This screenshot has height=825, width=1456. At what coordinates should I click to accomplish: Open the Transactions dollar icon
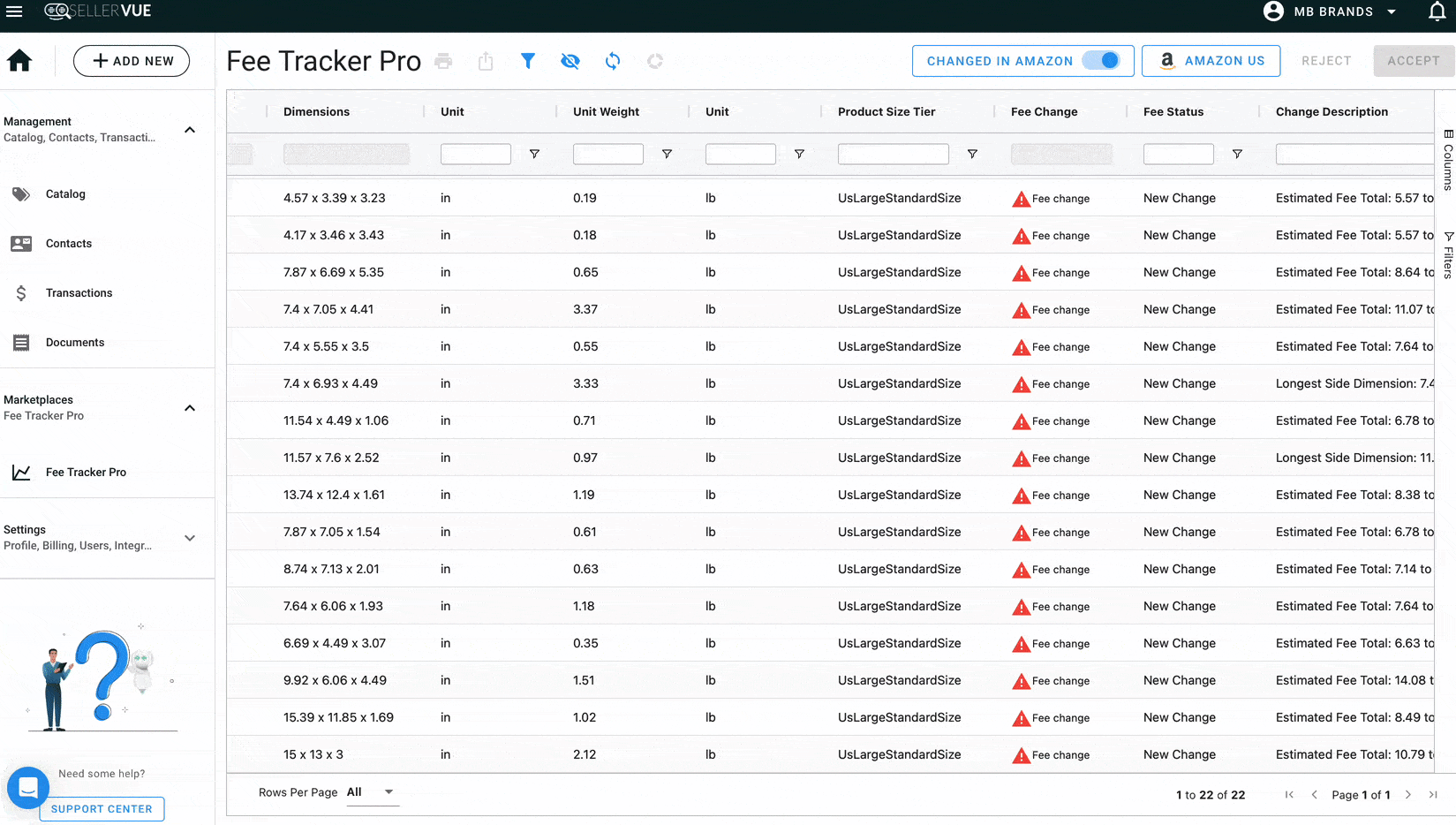coord(21,293)
